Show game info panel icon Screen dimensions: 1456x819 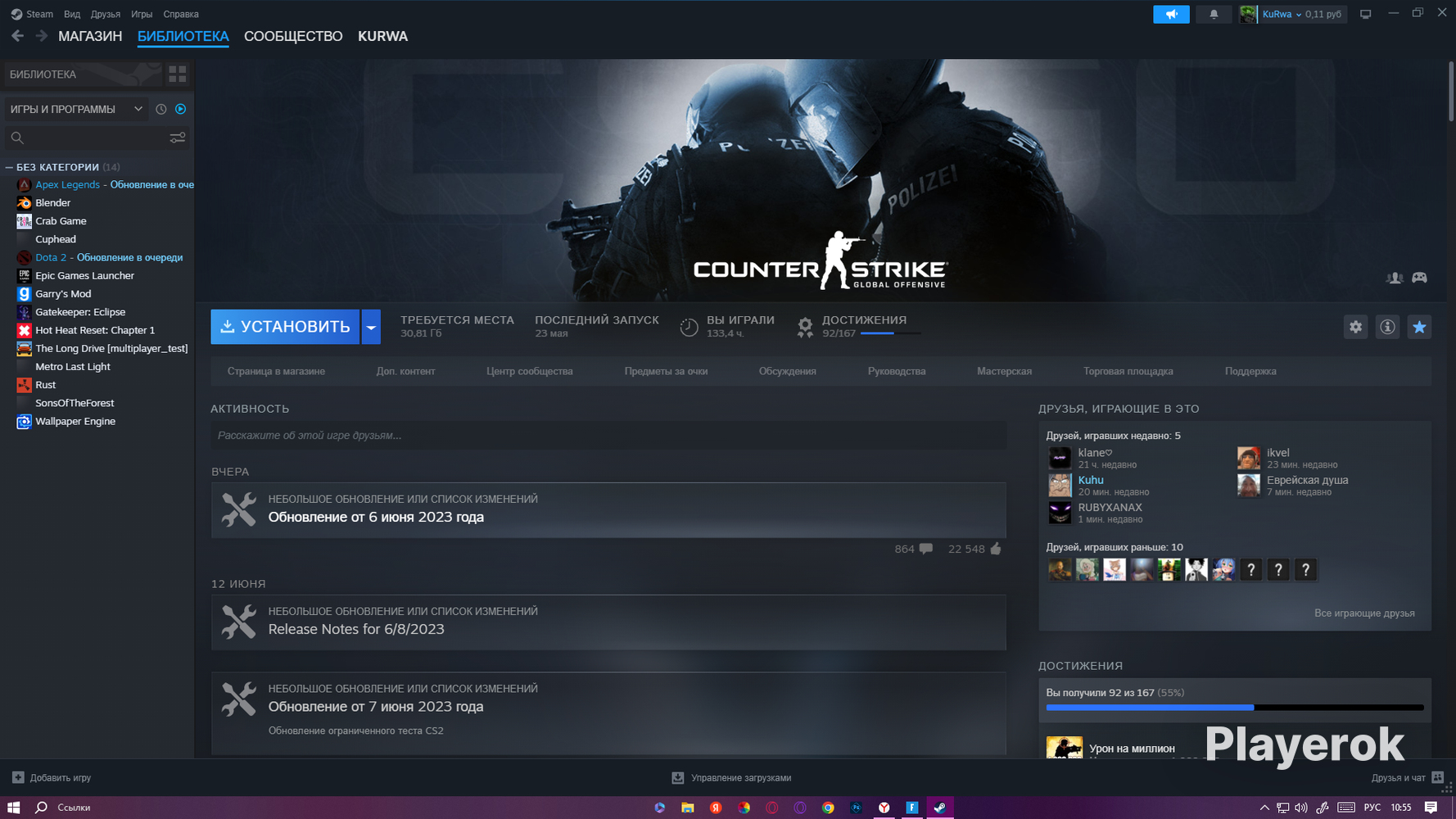click(1387, 327)
